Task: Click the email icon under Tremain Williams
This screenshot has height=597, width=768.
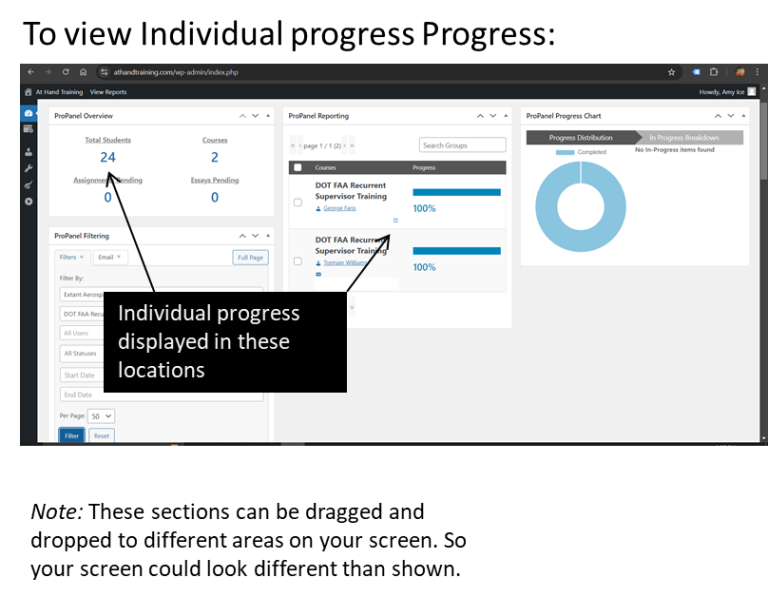Action: pos(319,274)
